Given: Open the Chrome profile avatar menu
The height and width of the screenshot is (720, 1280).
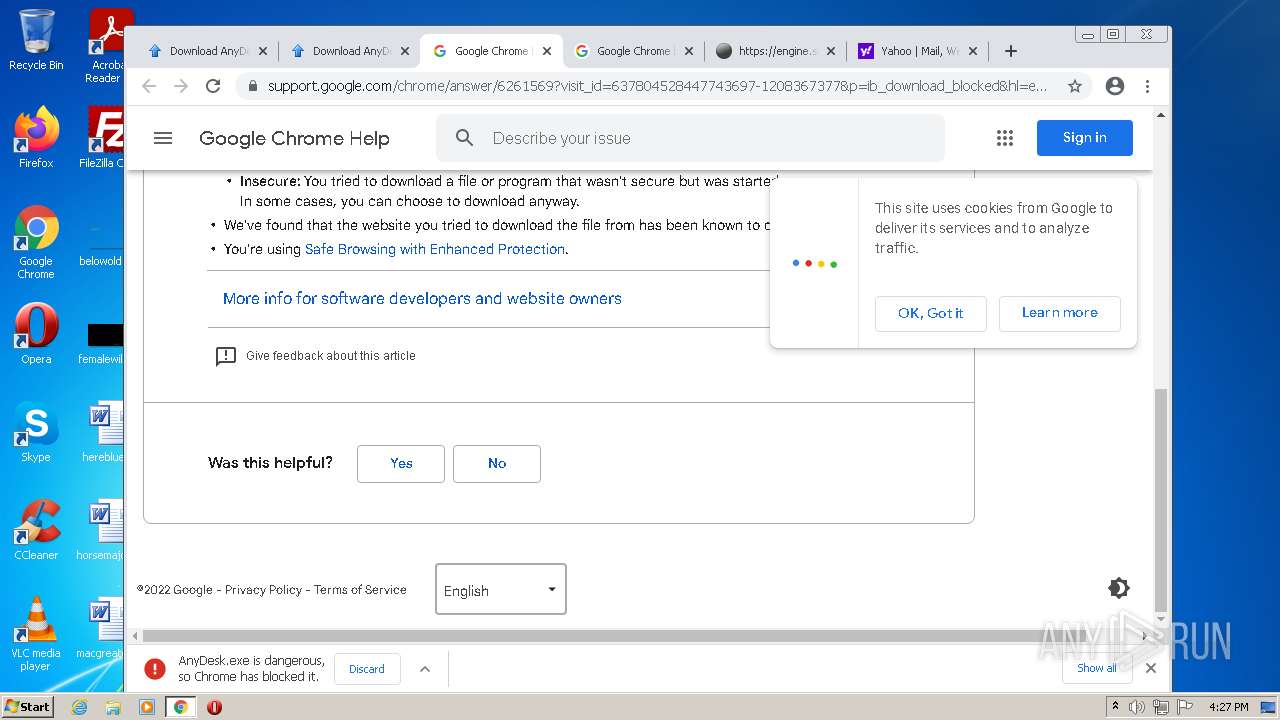Looking at the screenshot, I should point(1115,86).
